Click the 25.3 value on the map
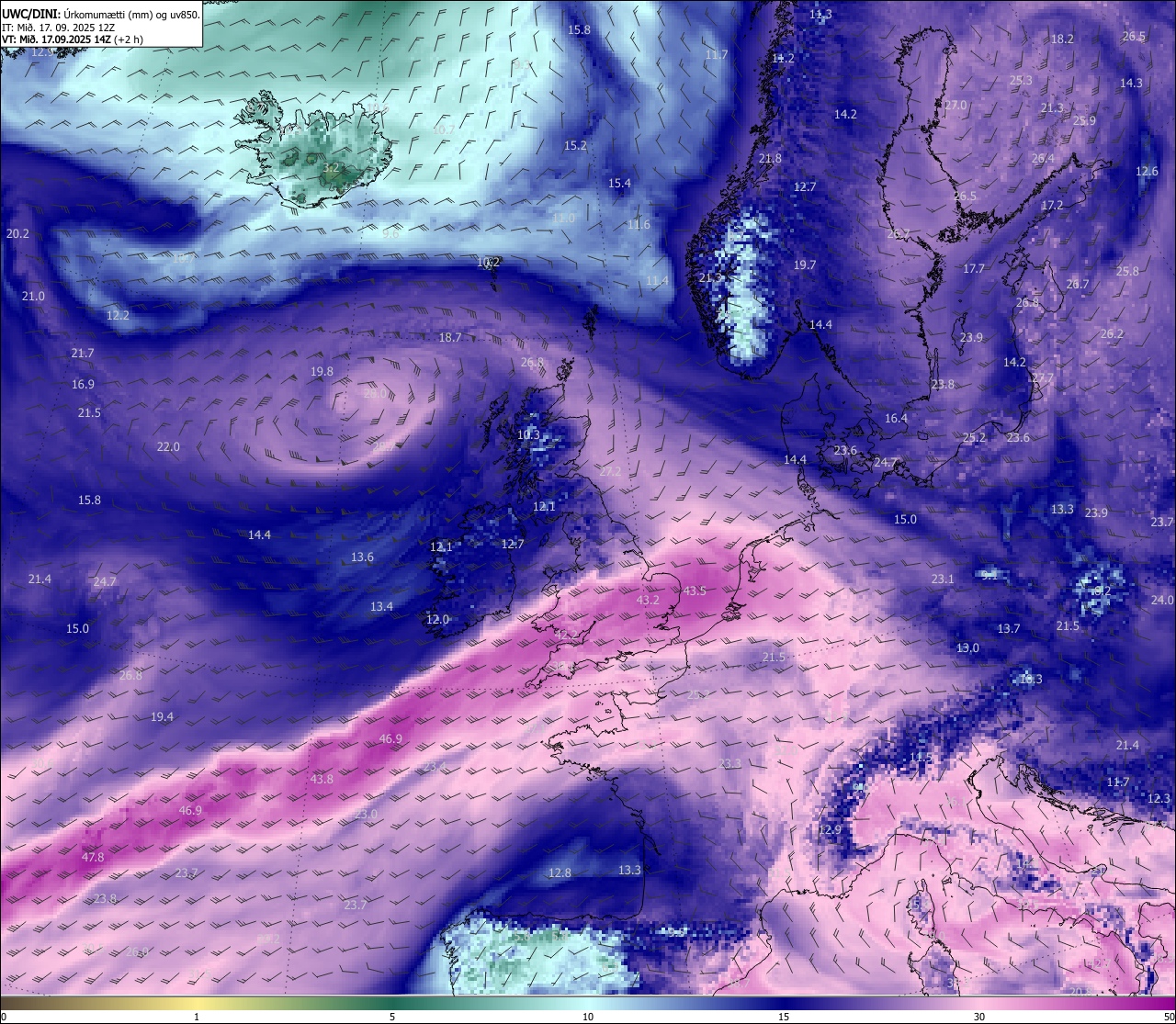 tap(1021, 80)
